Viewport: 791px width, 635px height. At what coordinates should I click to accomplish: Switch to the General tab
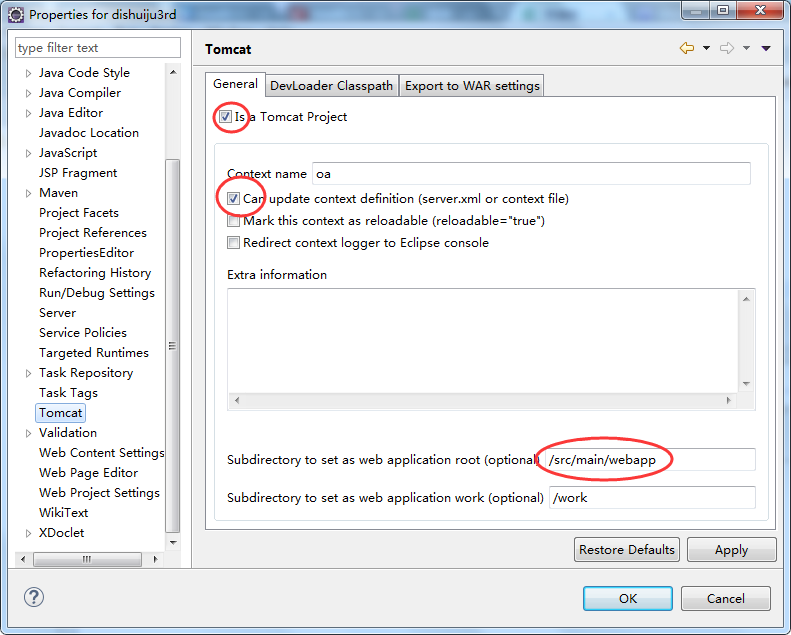(235, 84)
